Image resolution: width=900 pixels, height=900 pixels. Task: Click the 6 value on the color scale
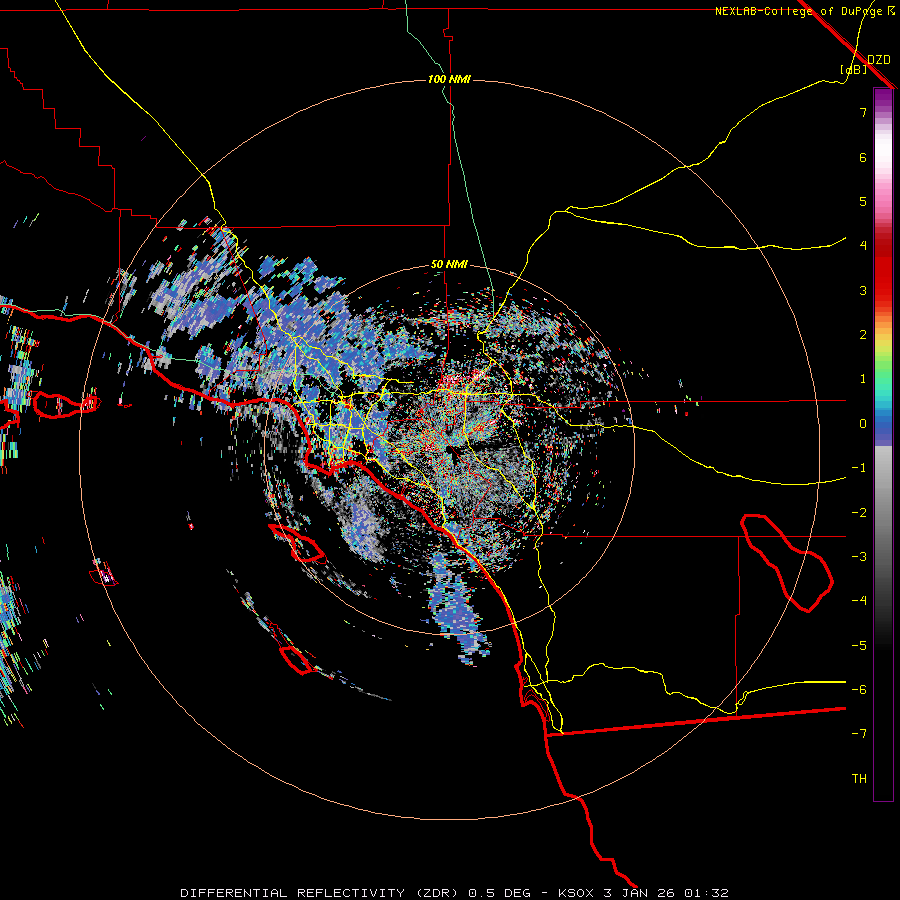(863, 157)
